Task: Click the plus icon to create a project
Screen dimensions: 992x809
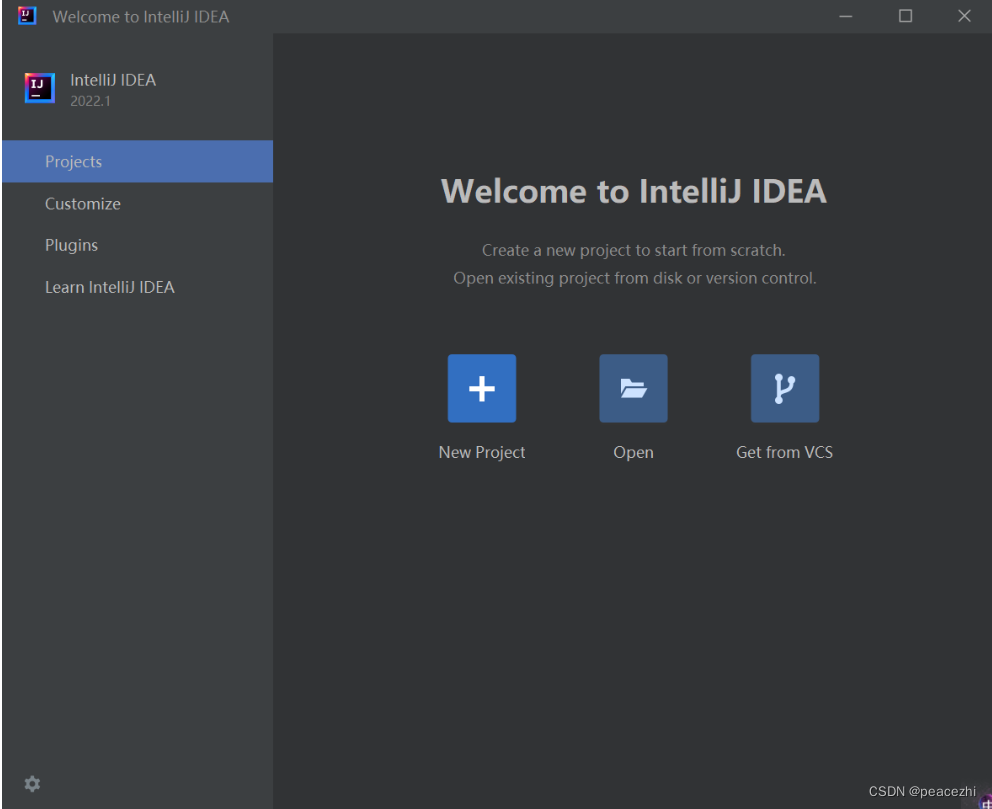Action: point(482,388)
